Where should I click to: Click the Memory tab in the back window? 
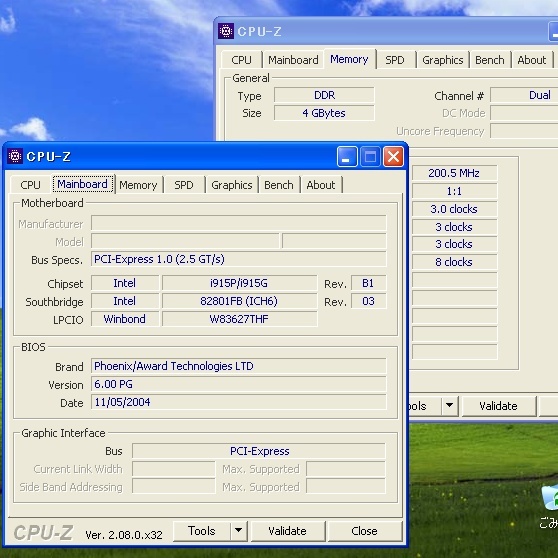349,59
